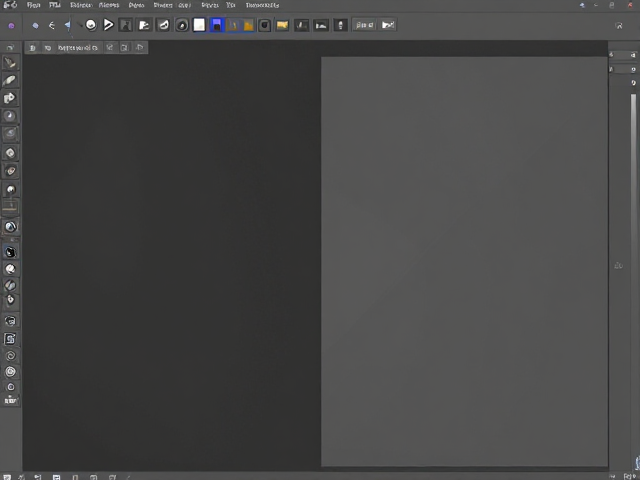Screen dimensions: 640x480
Task: Select the spiral tool in left toolbox
Action: (x=11, y=356)
